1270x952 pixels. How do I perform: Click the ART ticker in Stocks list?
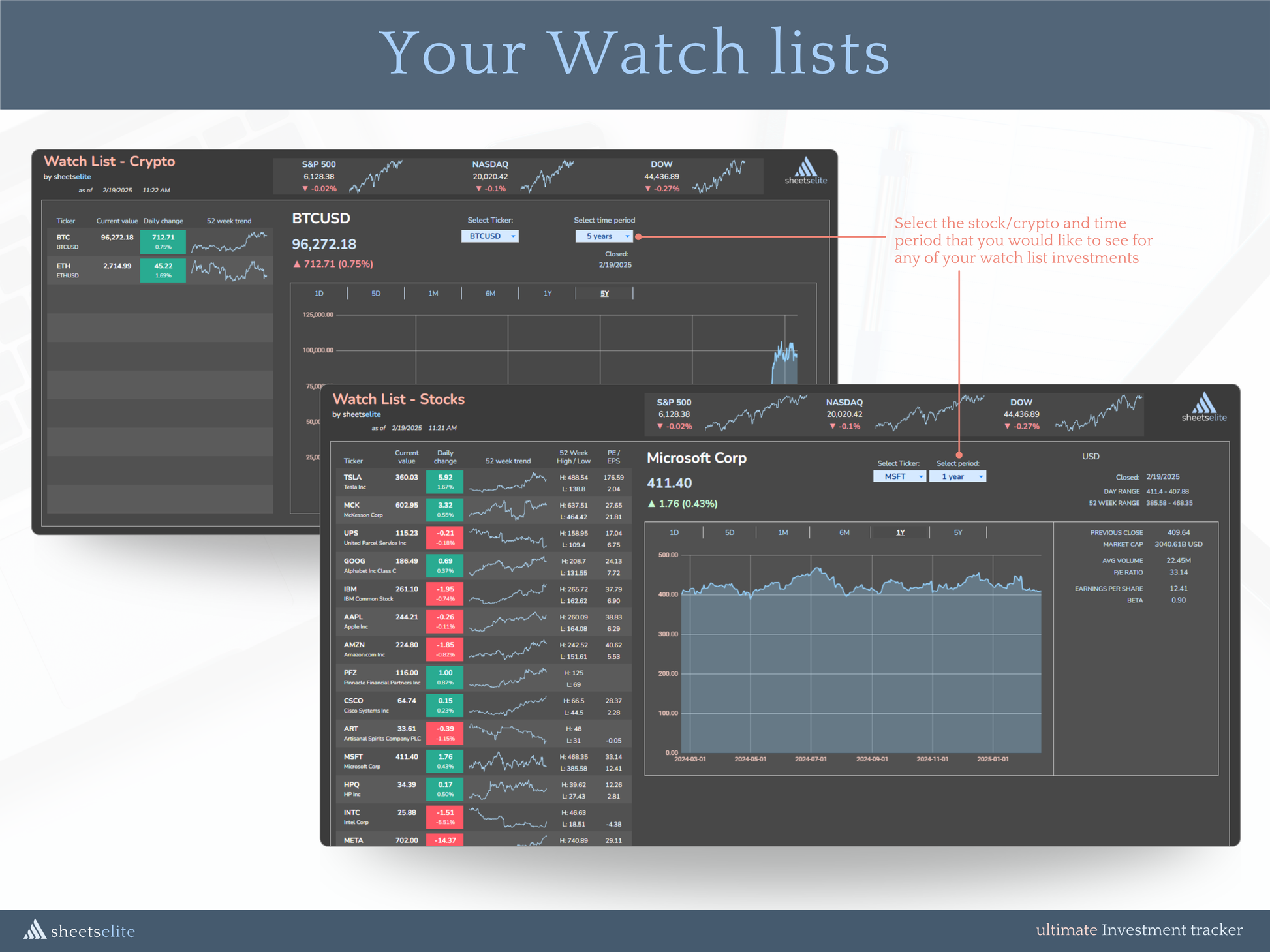pyautogui.click(x=351, y=729)
